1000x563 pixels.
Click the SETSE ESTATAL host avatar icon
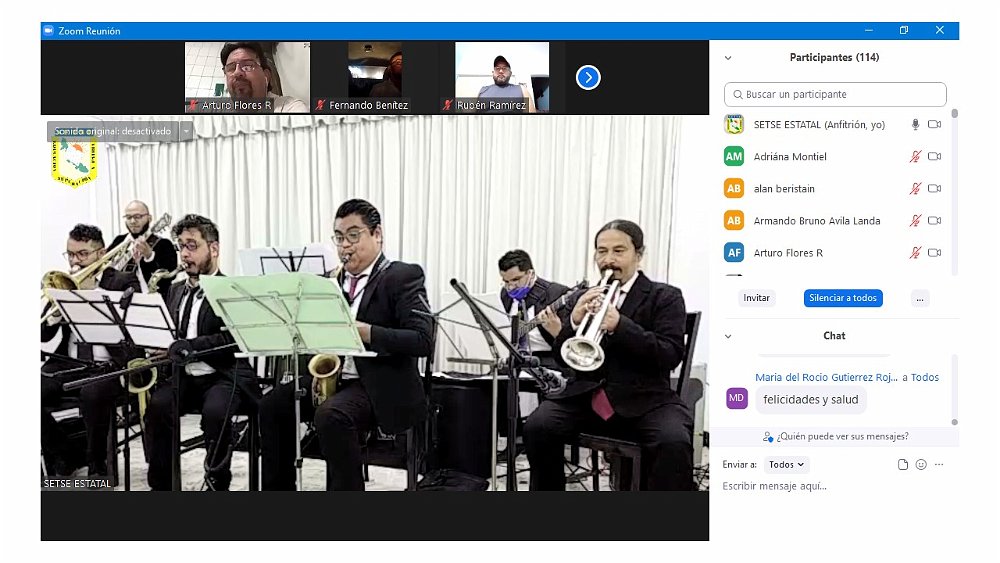pos(734,125)
